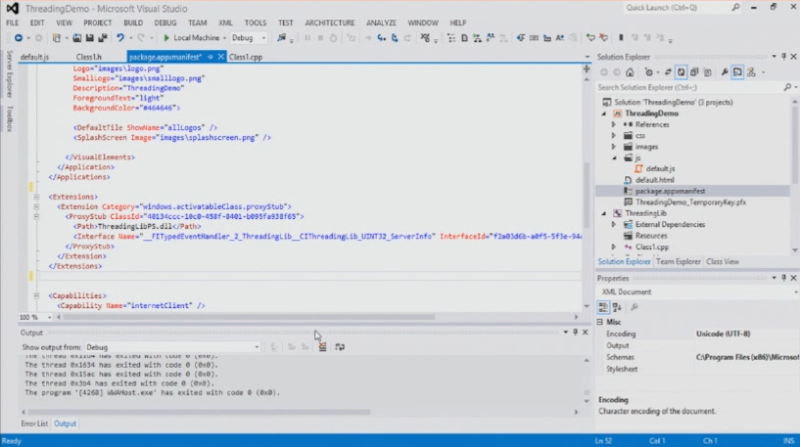Click the Quick Launch input field

[x=676, y=8]
